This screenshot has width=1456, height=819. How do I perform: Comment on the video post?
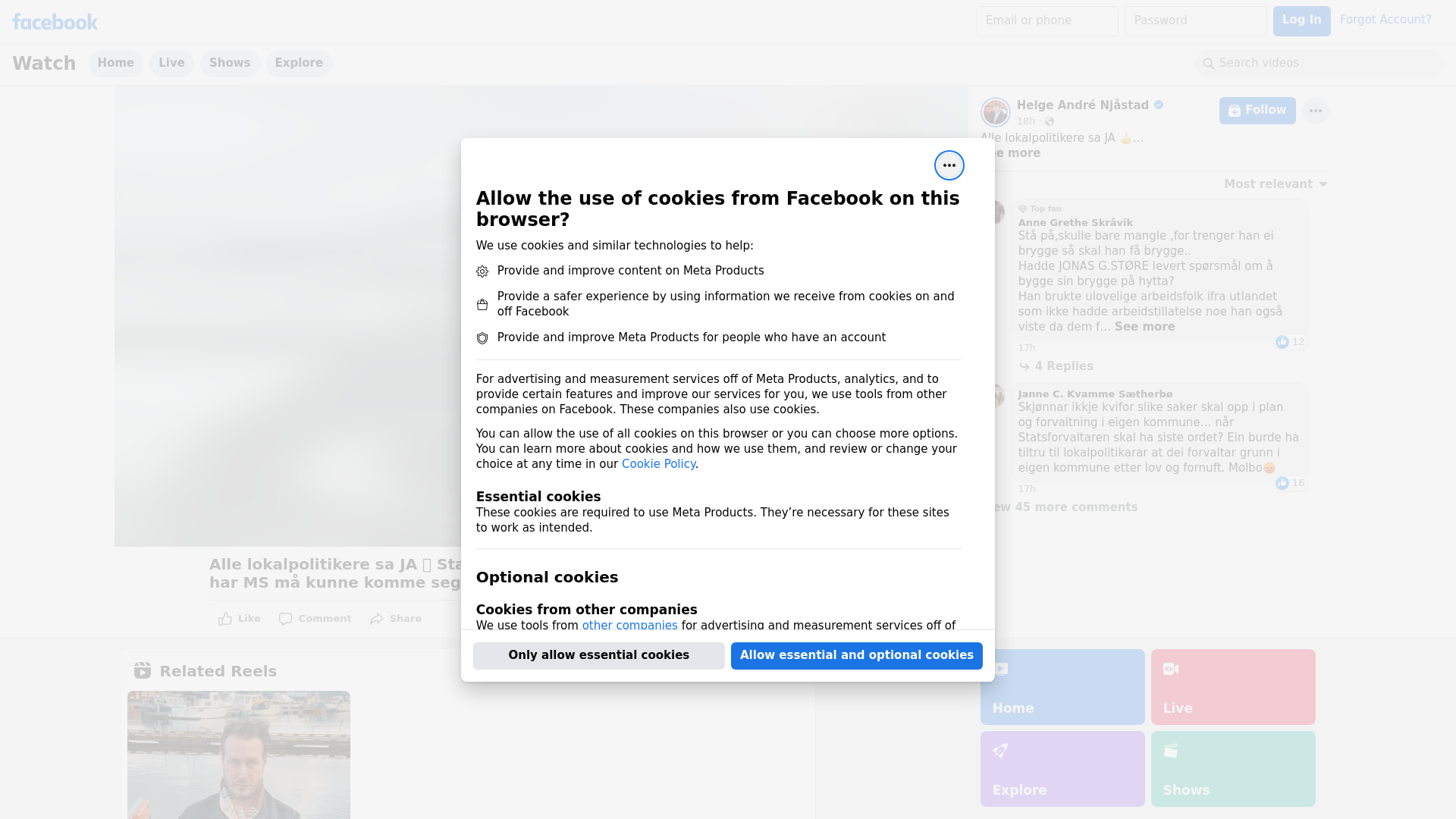click(x=315, y=619)
